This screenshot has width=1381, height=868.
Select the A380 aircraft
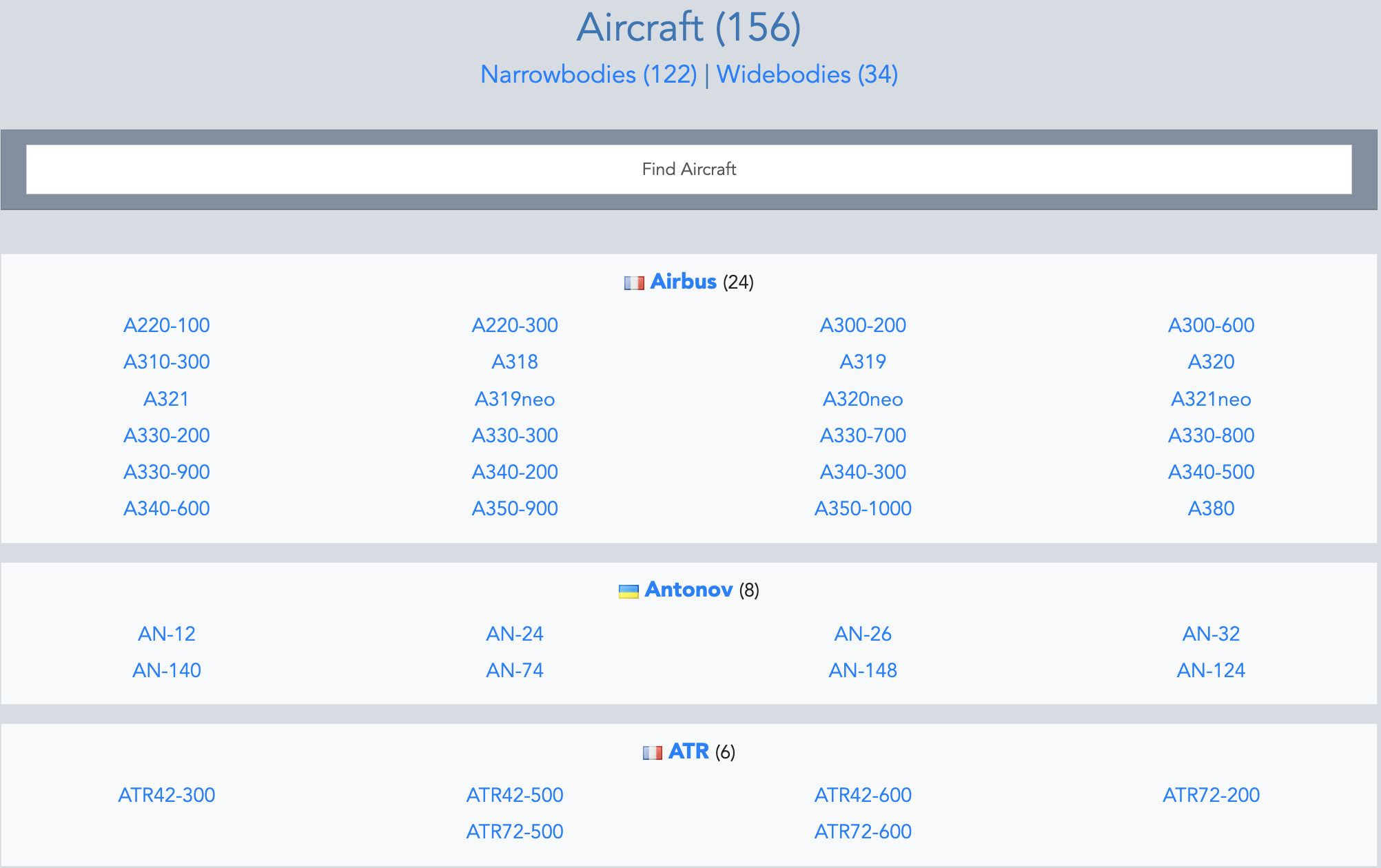(1211, 508)
